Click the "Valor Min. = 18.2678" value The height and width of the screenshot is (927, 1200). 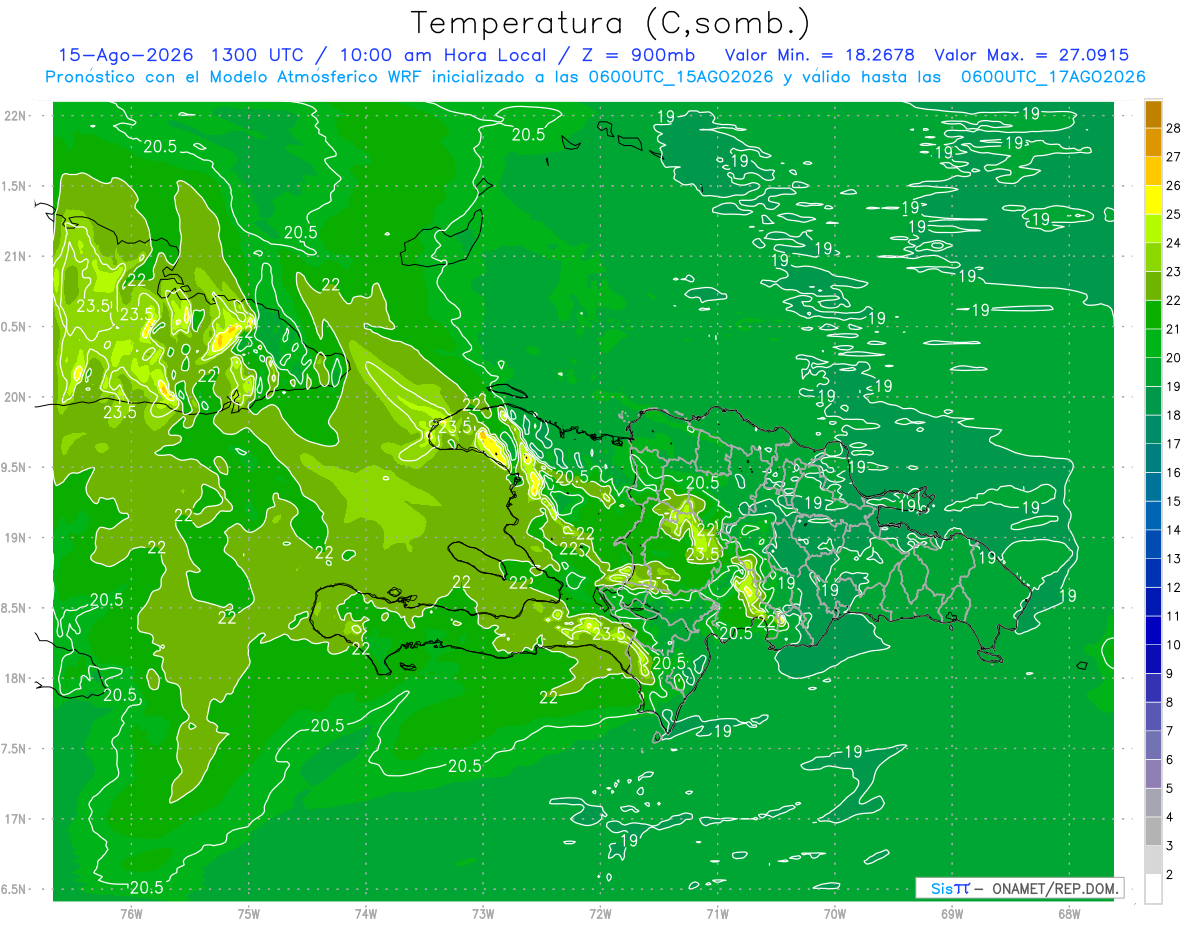[x=821, y=56]
